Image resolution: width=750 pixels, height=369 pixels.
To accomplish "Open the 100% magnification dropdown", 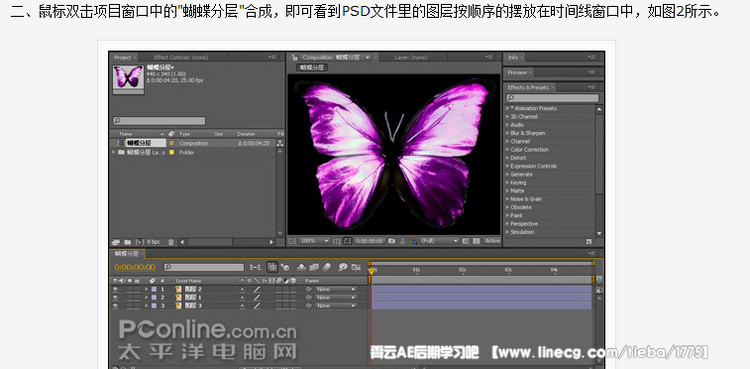I will coord(315,241).
